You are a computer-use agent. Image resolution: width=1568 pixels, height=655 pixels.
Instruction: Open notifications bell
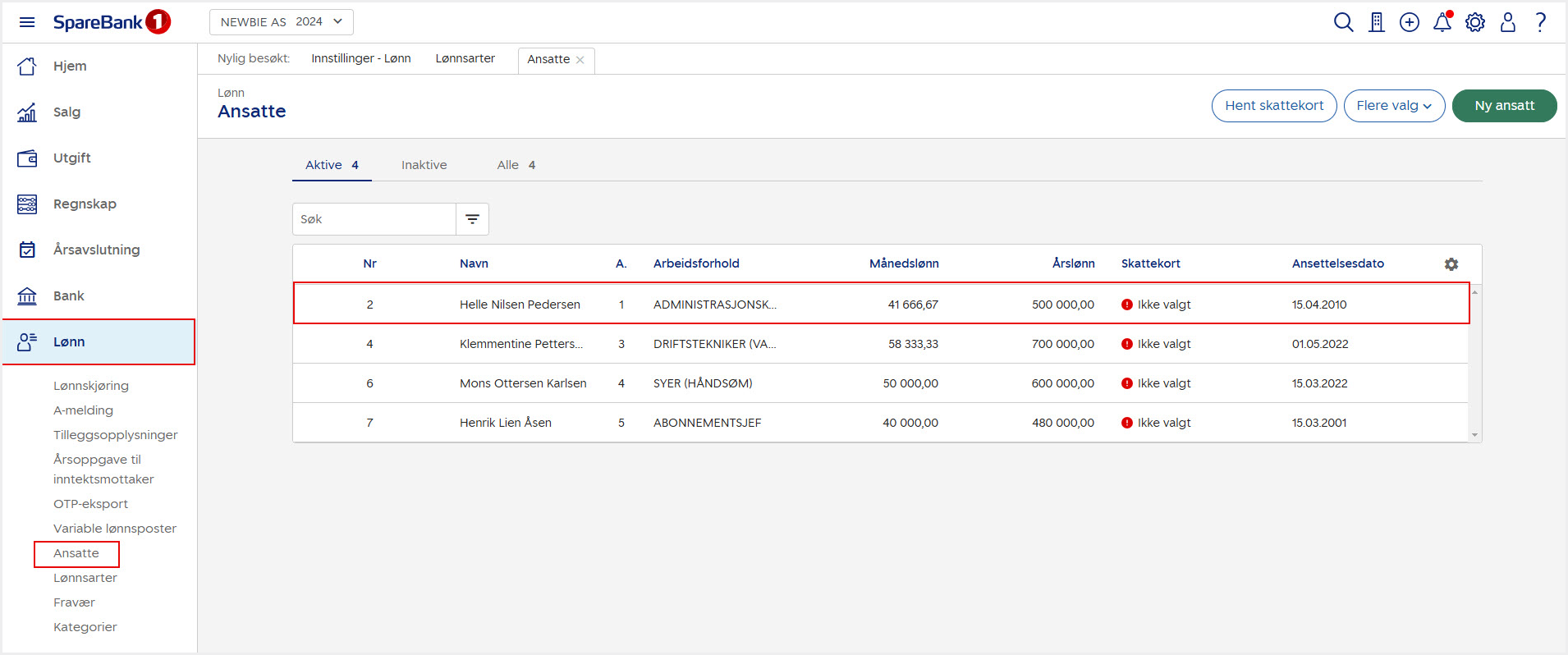[1442, 22]
